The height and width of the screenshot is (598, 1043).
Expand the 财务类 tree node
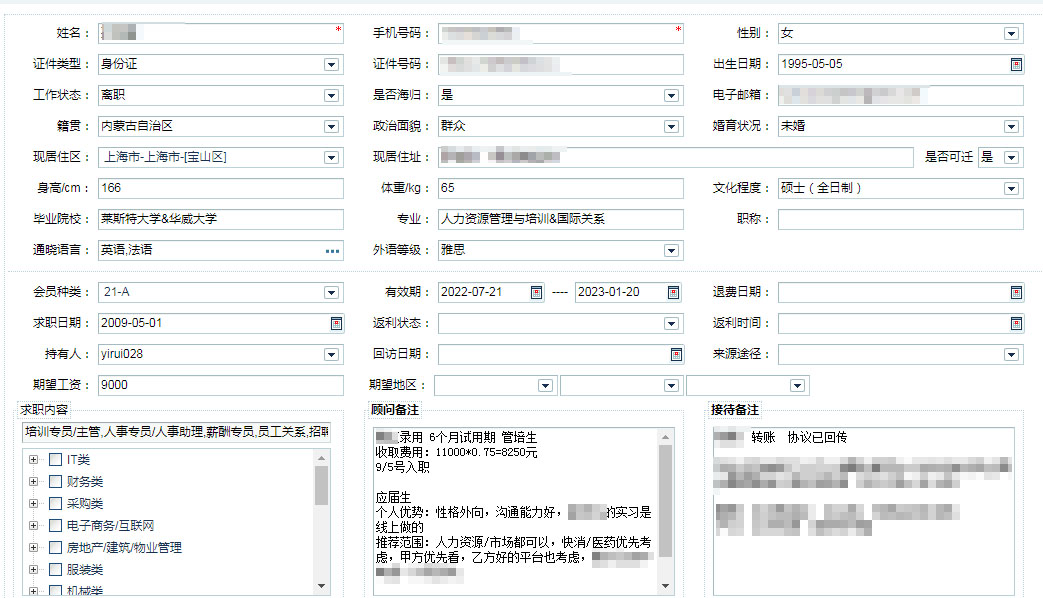33,482
